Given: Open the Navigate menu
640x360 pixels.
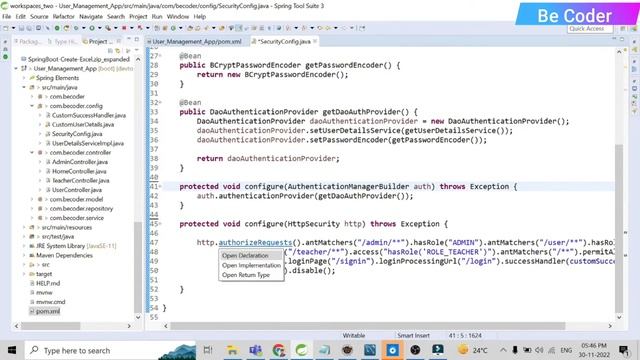Looking at the screenshot, I should coord(91,16).
